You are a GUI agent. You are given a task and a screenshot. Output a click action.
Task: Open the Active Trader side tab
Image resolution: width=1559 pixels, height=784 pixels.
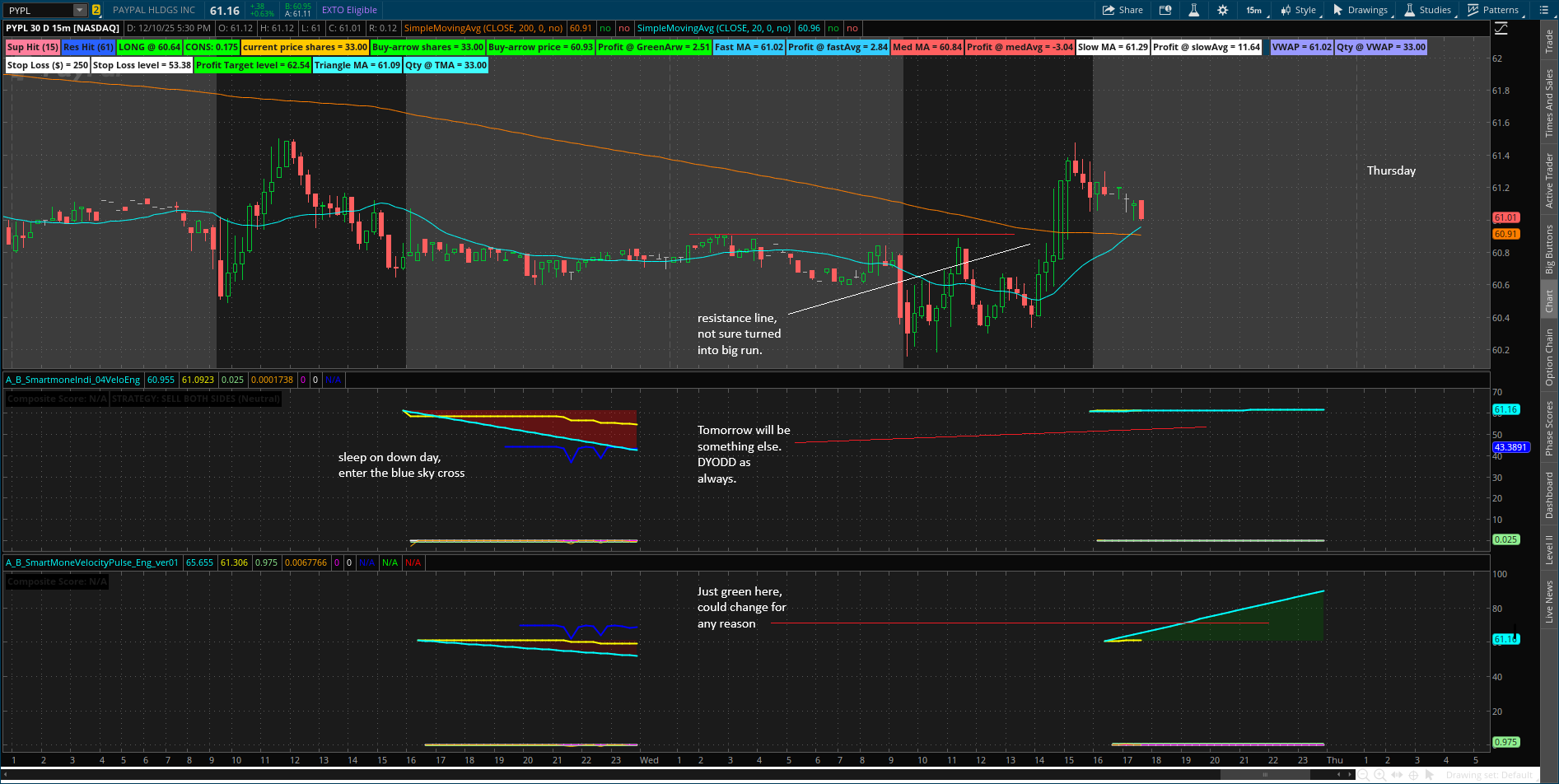tap(1549, 180)
